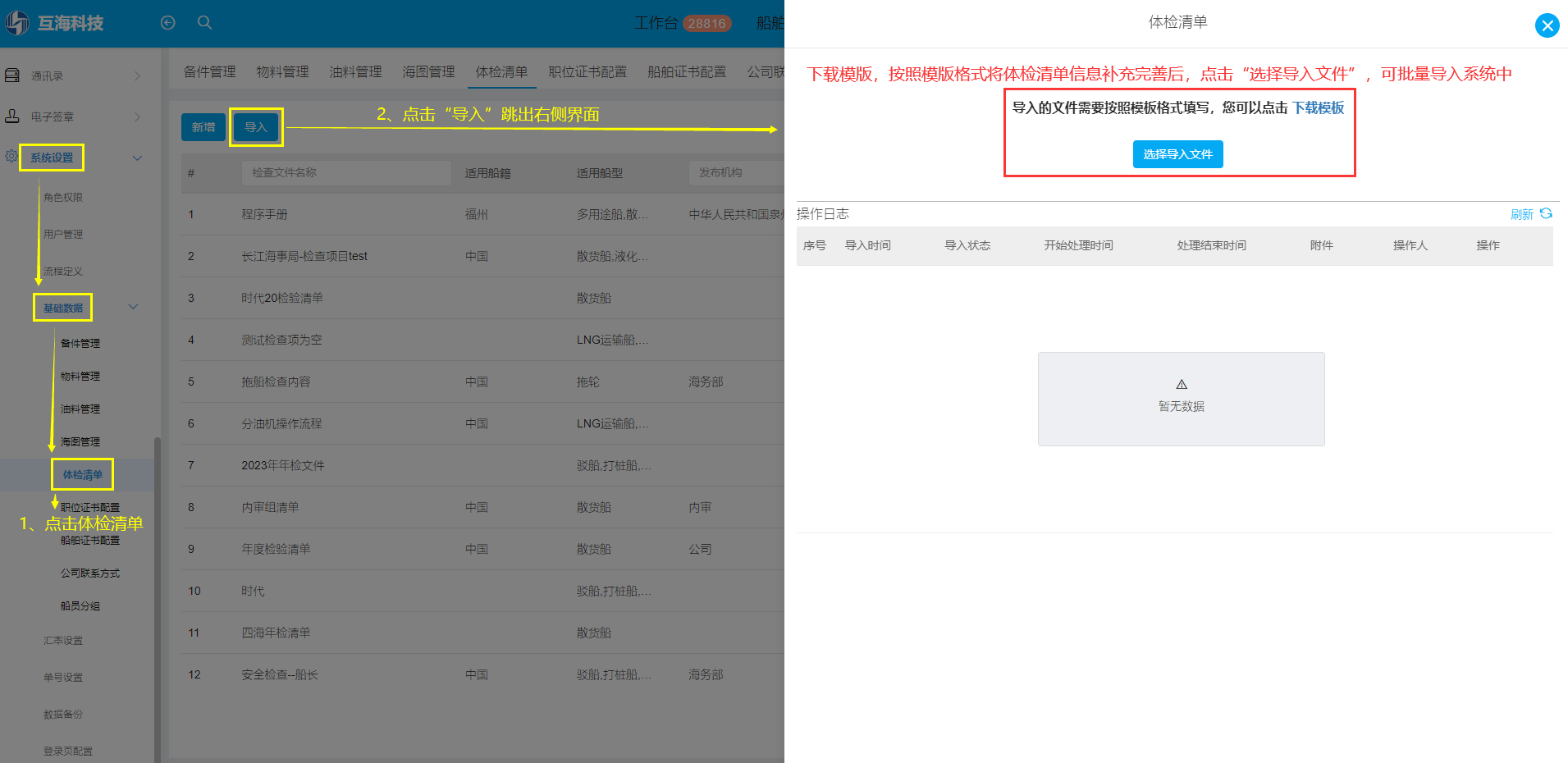Open 基础数据 in sidebar
Viewport: 1568px width, 763px height.
[63, 308]
